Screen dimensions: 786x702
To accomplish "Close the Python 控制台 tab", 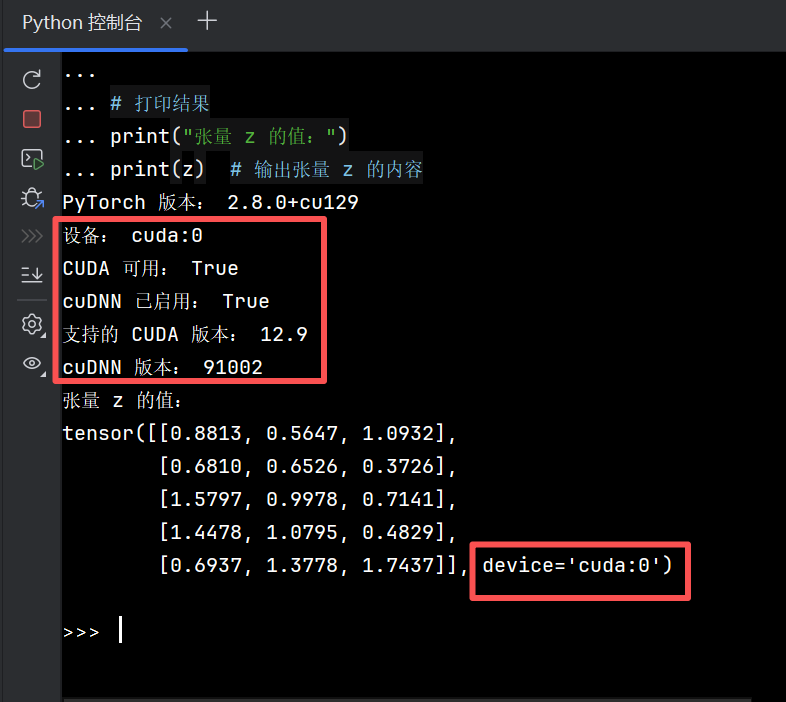I will point(166,23).
